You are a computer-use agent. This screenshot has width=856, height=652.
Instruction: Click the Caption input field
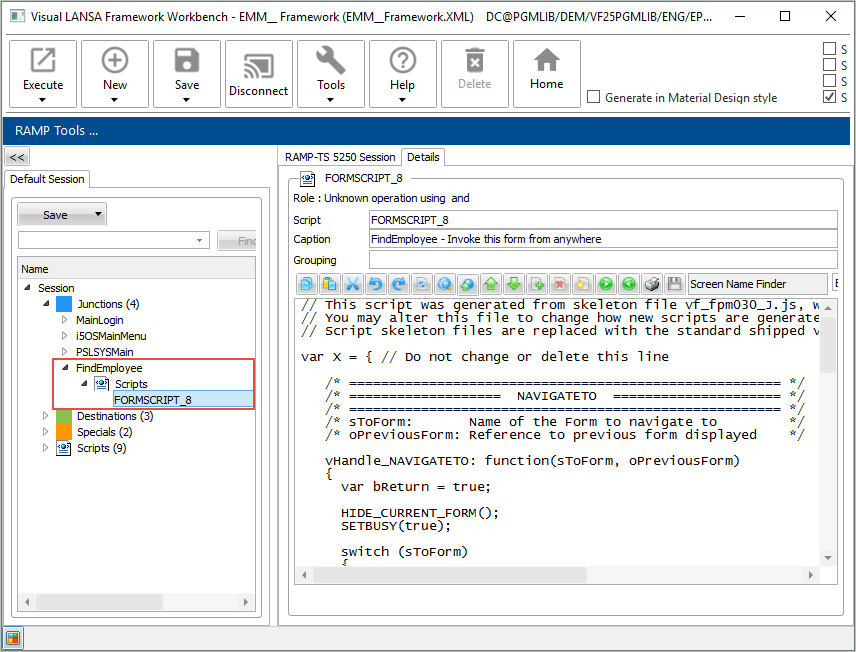point(602,239)
